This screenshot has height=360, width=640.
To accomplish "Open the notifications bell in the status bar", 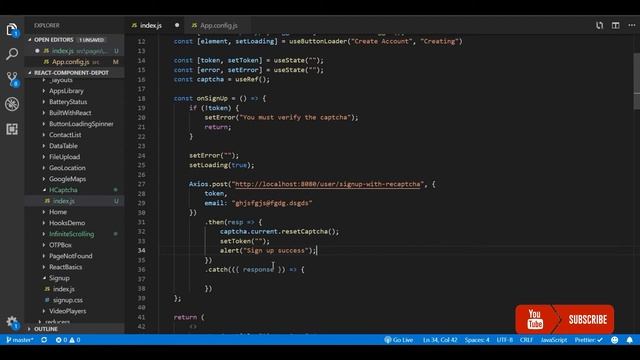I will pyautogui.click(x=629, y=340).
